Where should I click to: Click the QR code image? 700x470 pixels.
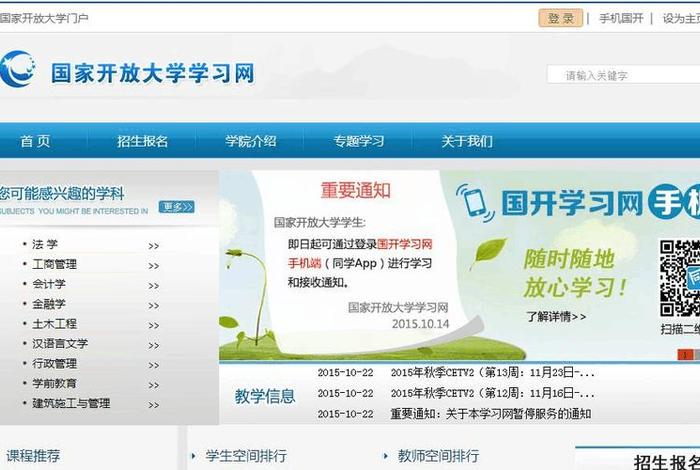[680, 278]
